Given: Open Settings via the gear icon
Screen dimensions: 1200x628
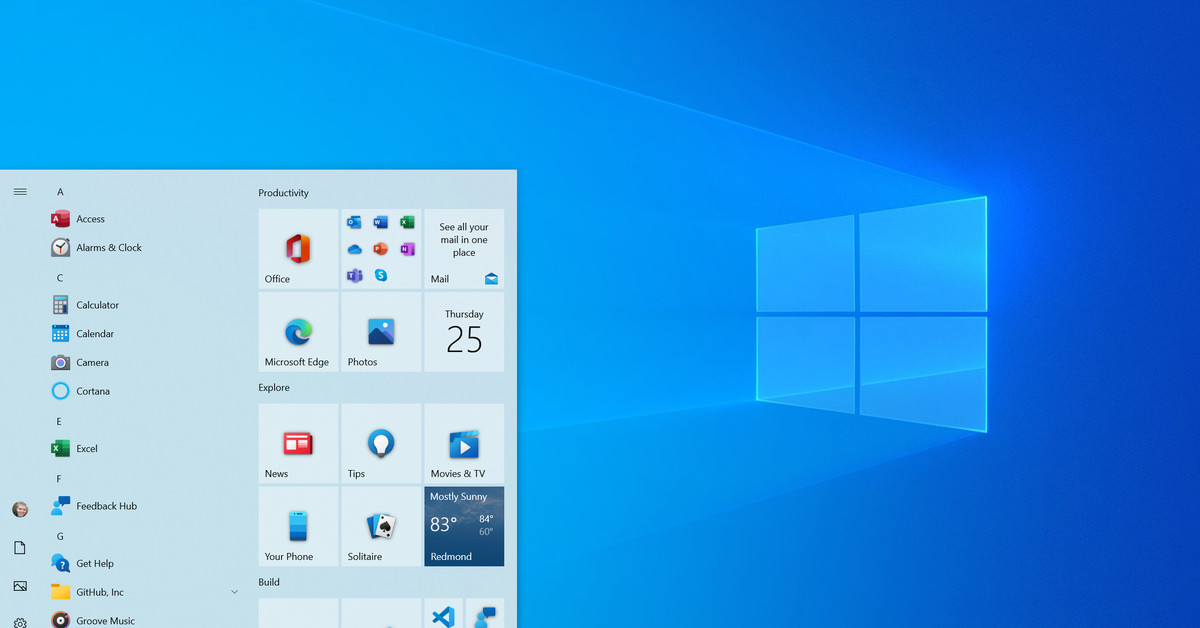Looking at the screenshot, I should [20, 620].
